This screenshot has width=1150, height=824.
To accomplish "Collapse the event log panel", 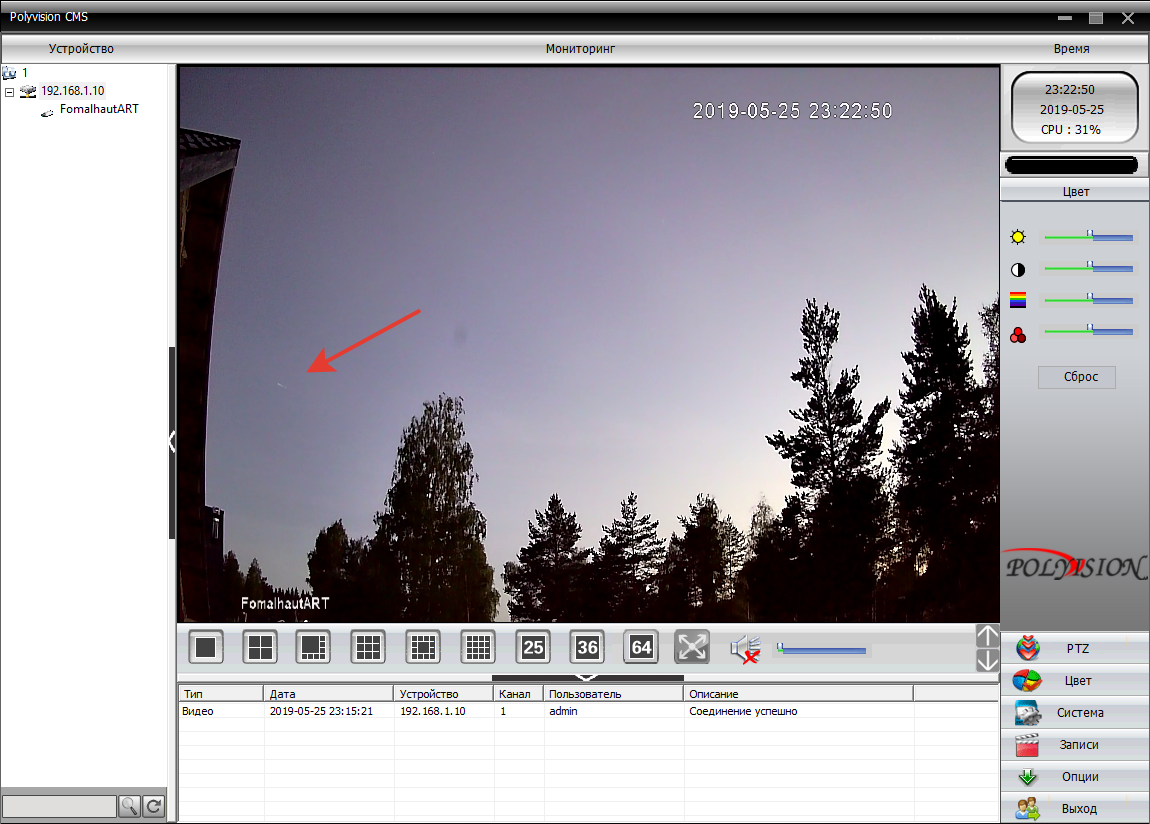I will click(587, 678).
